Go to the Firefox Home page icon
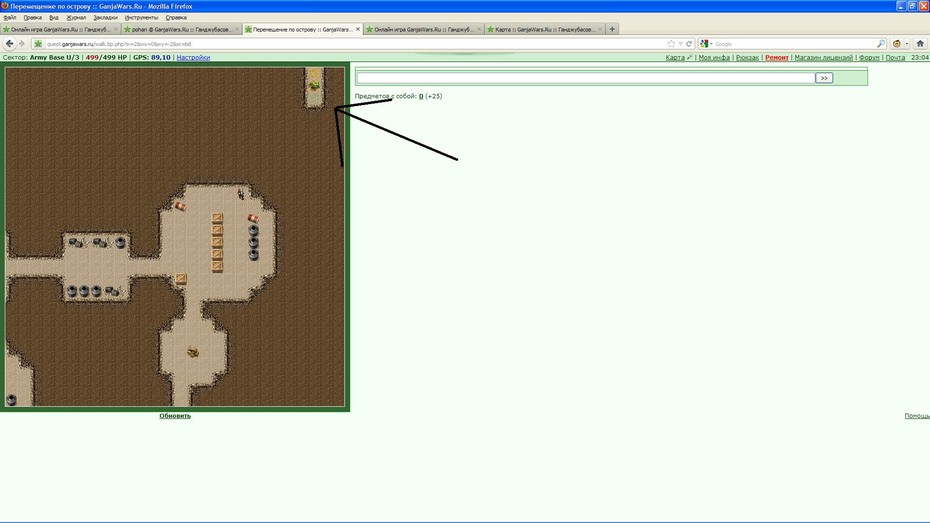930x523 pixels. click(x=920, y=44)
